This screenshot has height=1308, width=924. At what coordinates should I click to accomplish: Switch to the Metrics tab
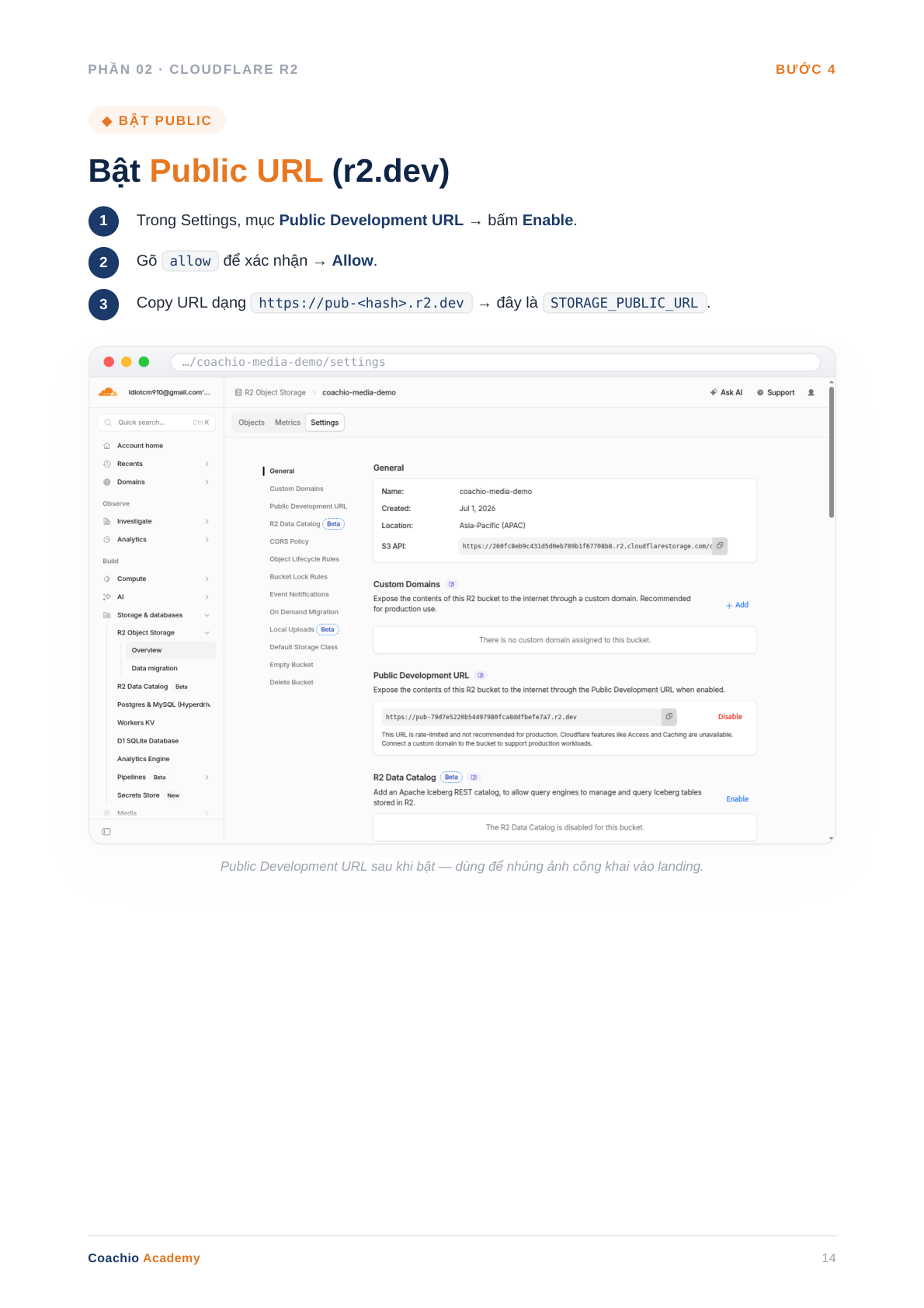coord(287,423)
